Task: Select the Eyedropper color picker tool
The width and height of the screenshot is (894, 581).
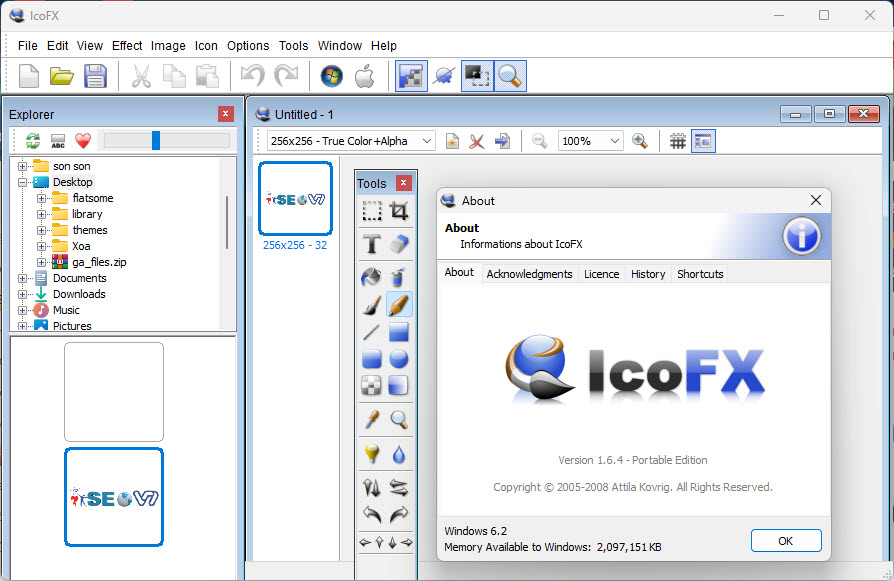Action: pyautogui.click(x=372, y=420)
